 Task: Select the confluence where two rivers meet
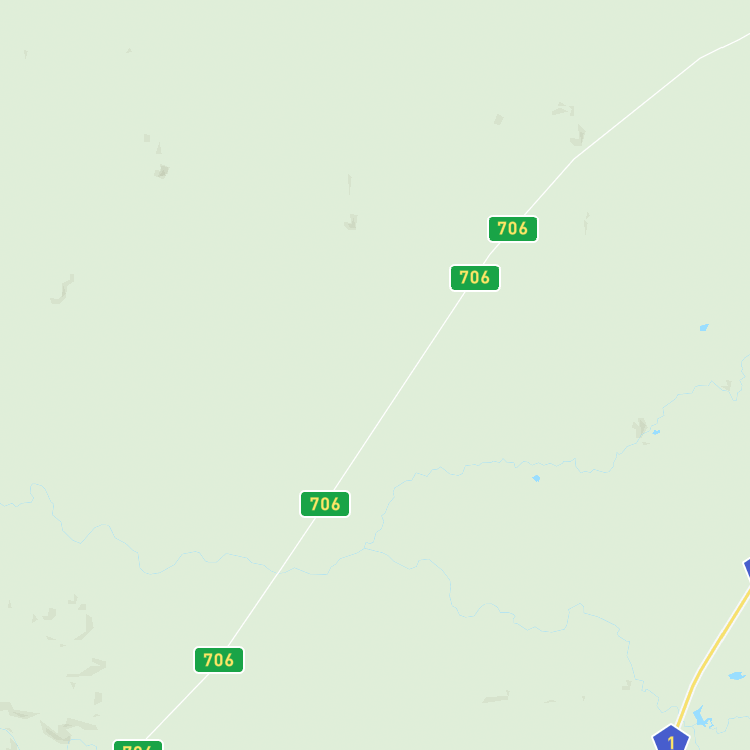(x=365, y=547)
